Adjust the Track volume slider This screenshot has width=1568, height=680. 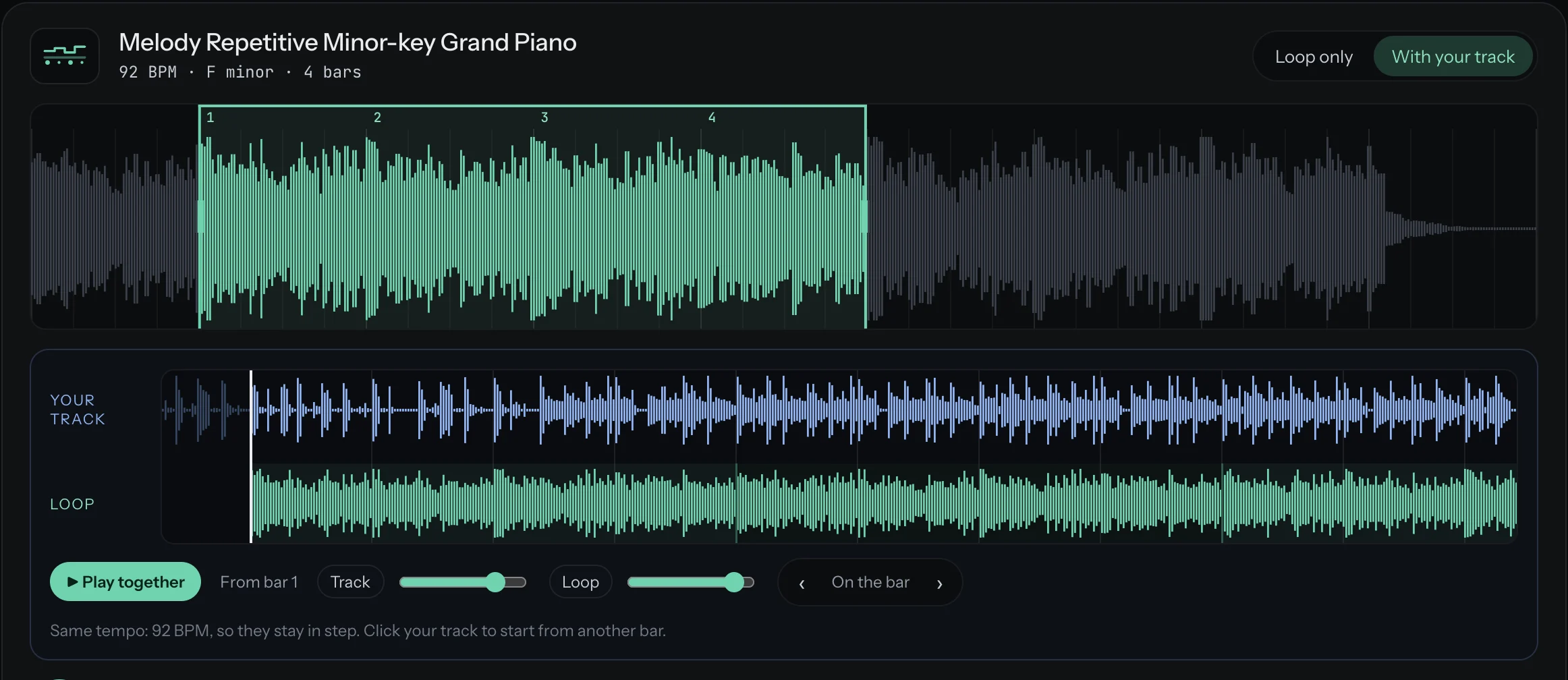(463, 582)
